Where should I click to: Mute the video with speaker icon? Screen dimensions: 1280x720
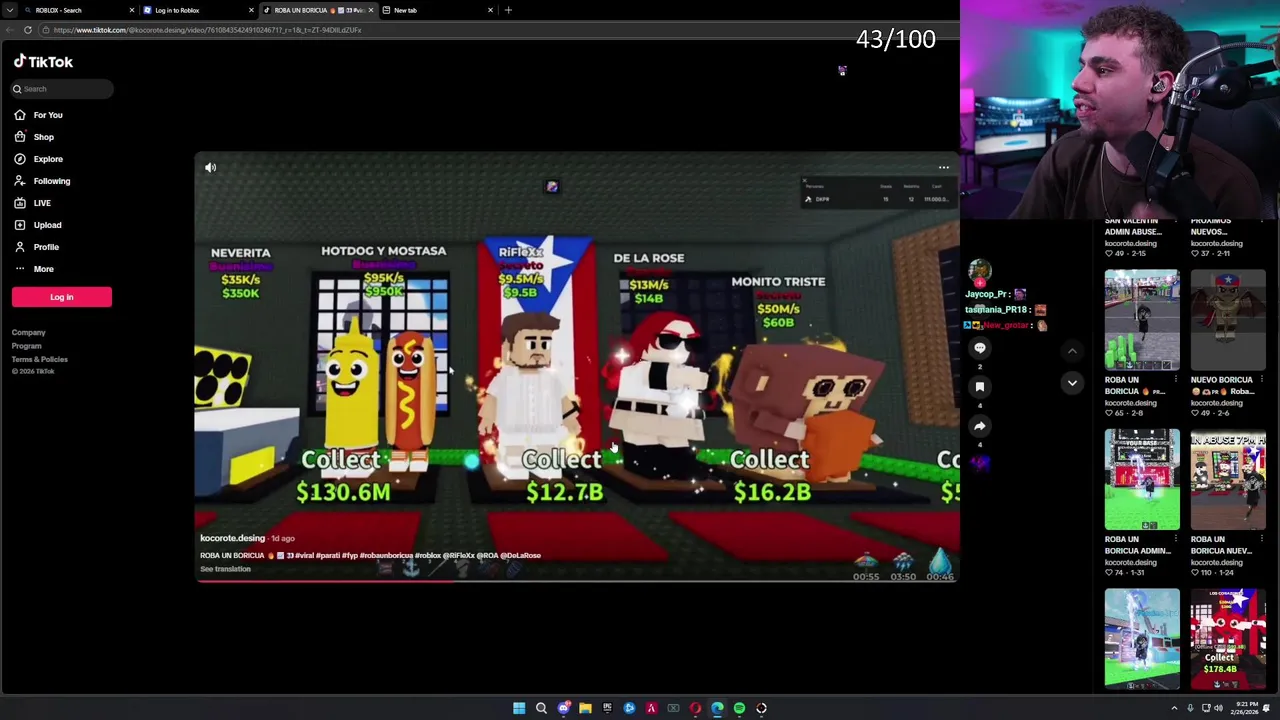click(x=210, y=168)
